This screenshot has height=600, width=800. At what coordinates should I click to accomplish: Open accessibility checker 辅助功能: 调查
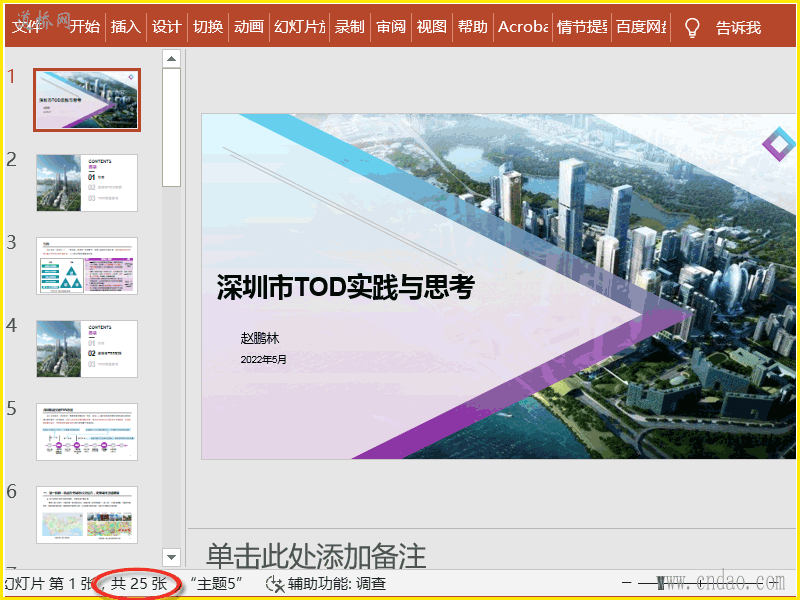click(x=337, y=584)
